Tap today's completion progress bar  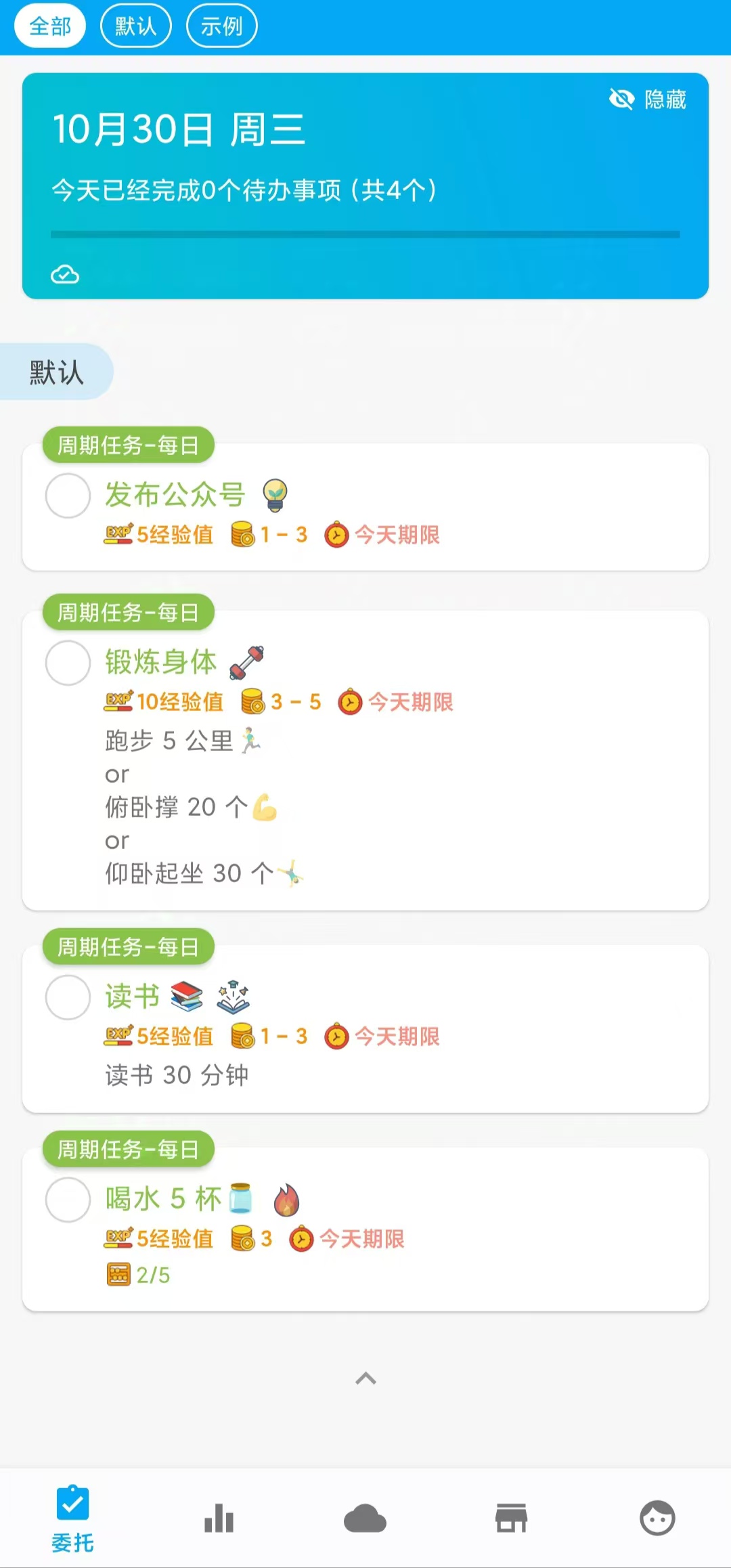(365, 234)
